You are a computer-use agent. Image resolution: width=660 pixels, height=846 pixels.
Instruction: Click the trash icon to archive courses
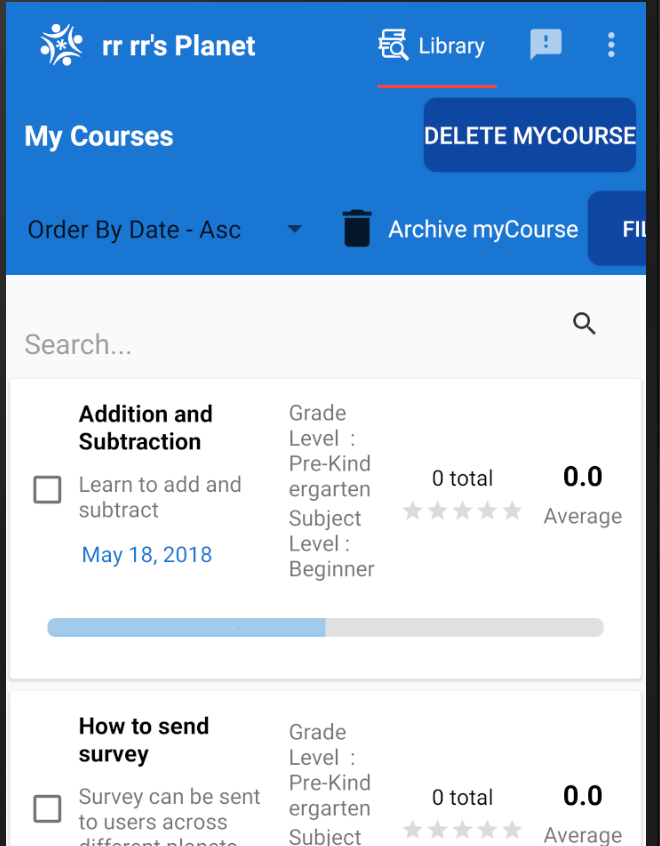[357, 229]
